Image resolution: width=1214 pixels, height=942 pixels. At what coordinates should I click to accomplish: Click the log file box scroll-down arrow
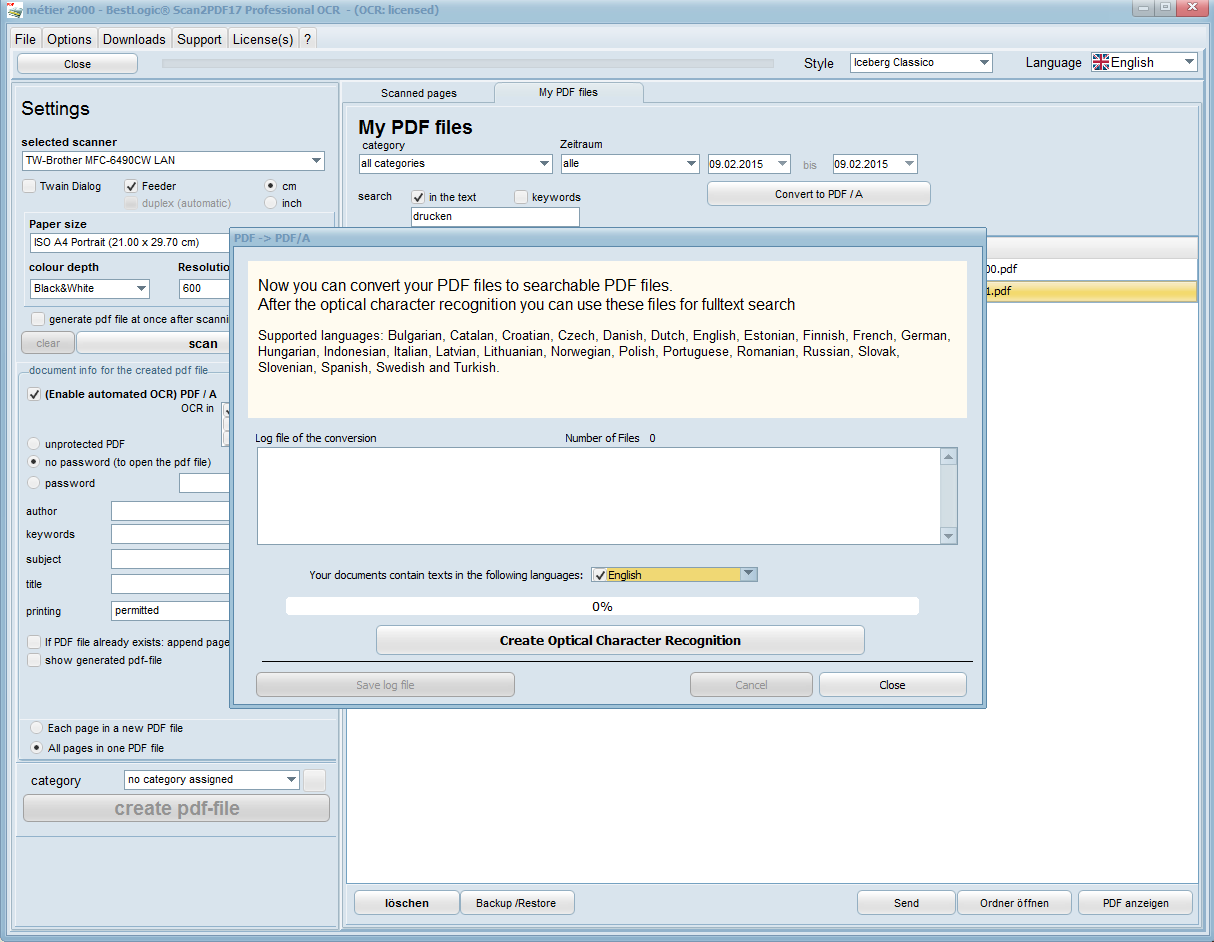click(x=949, y=536)
